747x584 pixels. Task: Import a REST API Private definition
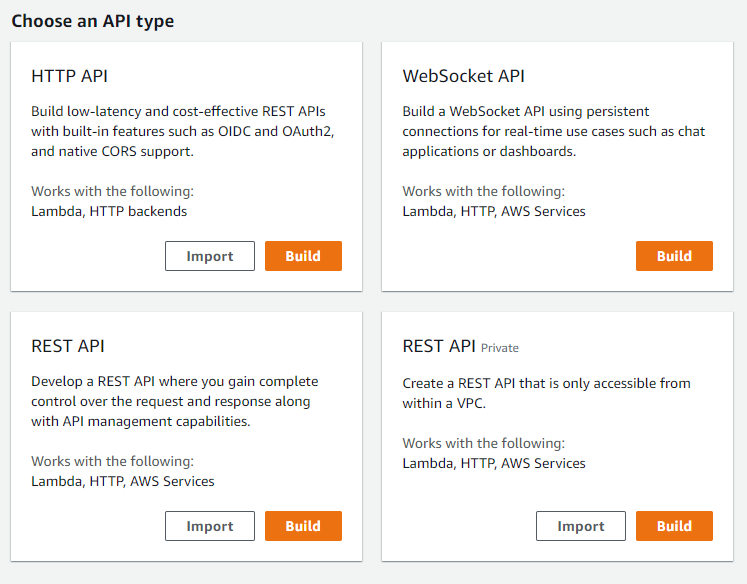click(581, 526)
